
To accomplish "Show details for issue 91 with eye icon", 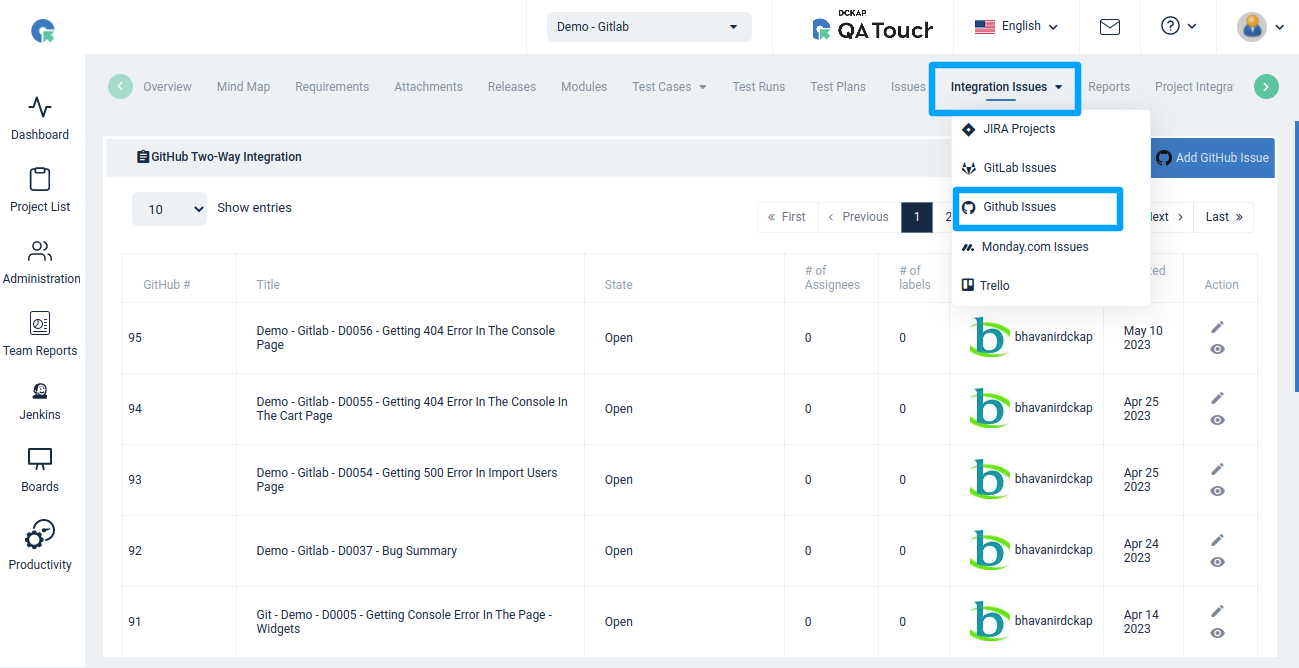I will click(x=1218, y=633).
